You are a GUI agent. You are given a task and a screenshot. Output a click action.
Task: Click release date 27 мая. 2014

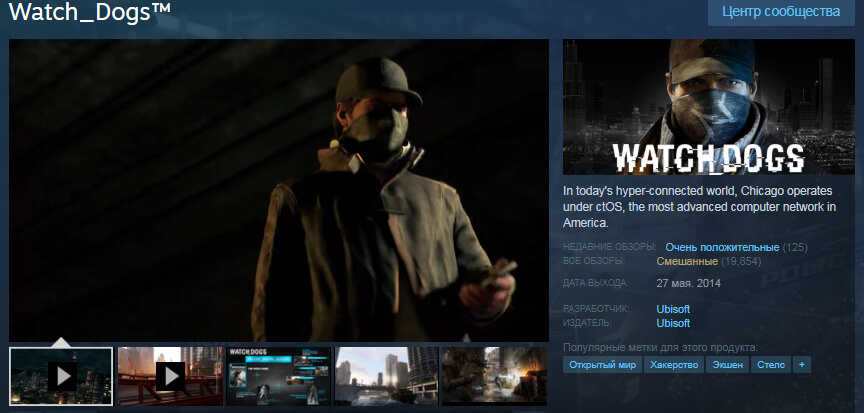point(688,283)
